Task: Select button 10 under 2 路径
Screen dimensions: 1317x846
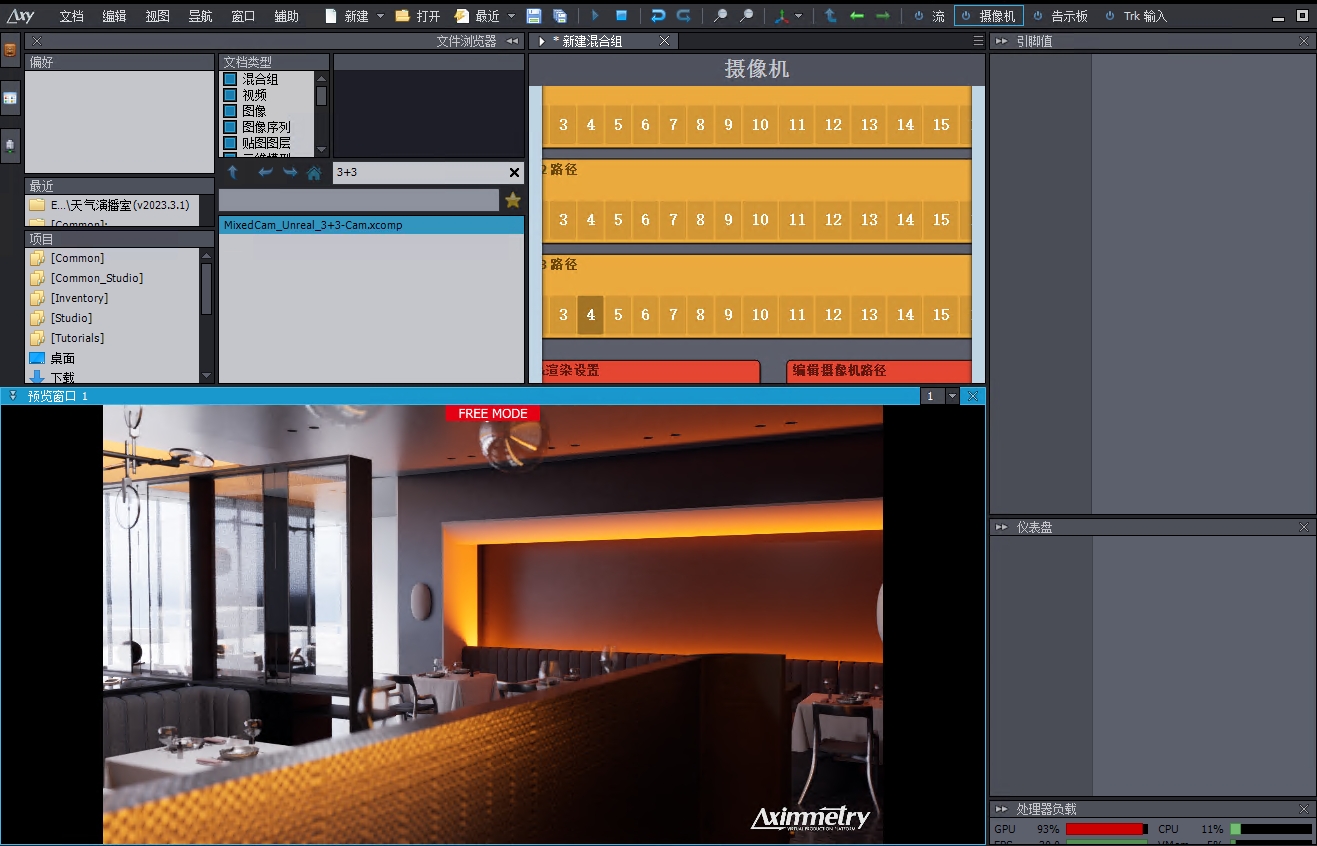Action: (760, 219)
